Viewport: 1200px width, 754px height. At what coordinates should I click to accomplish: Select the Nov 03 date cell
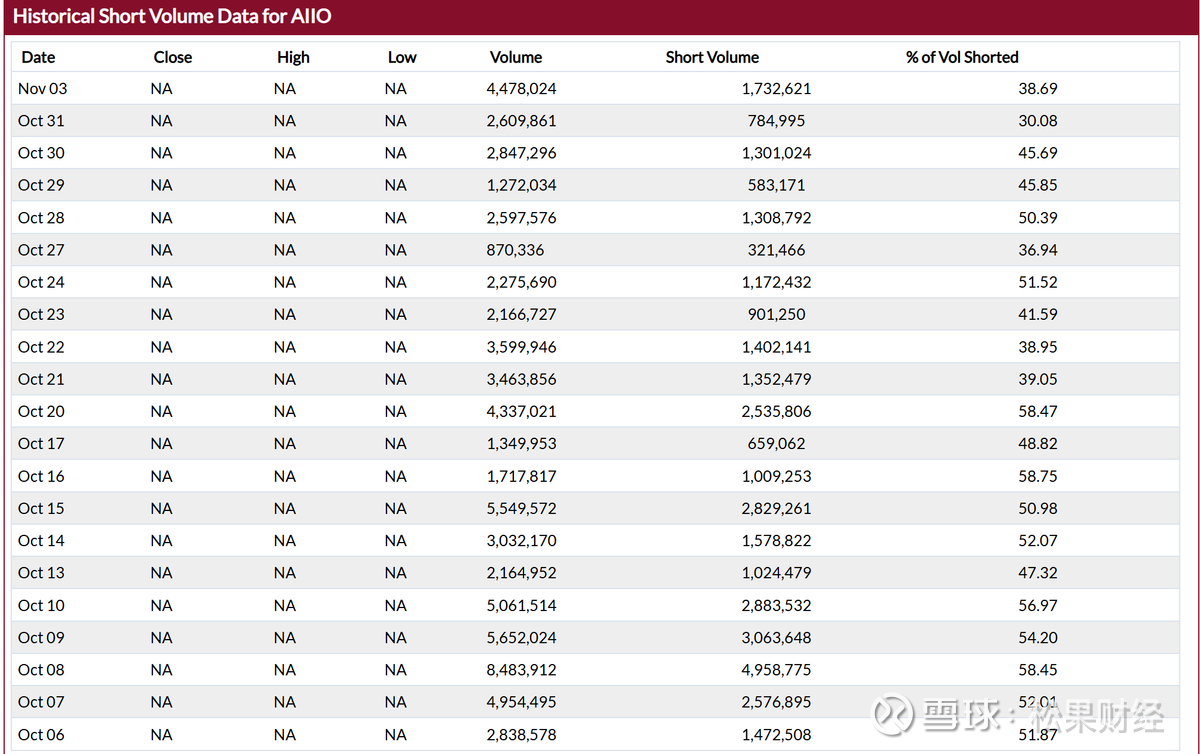(43, 89)
